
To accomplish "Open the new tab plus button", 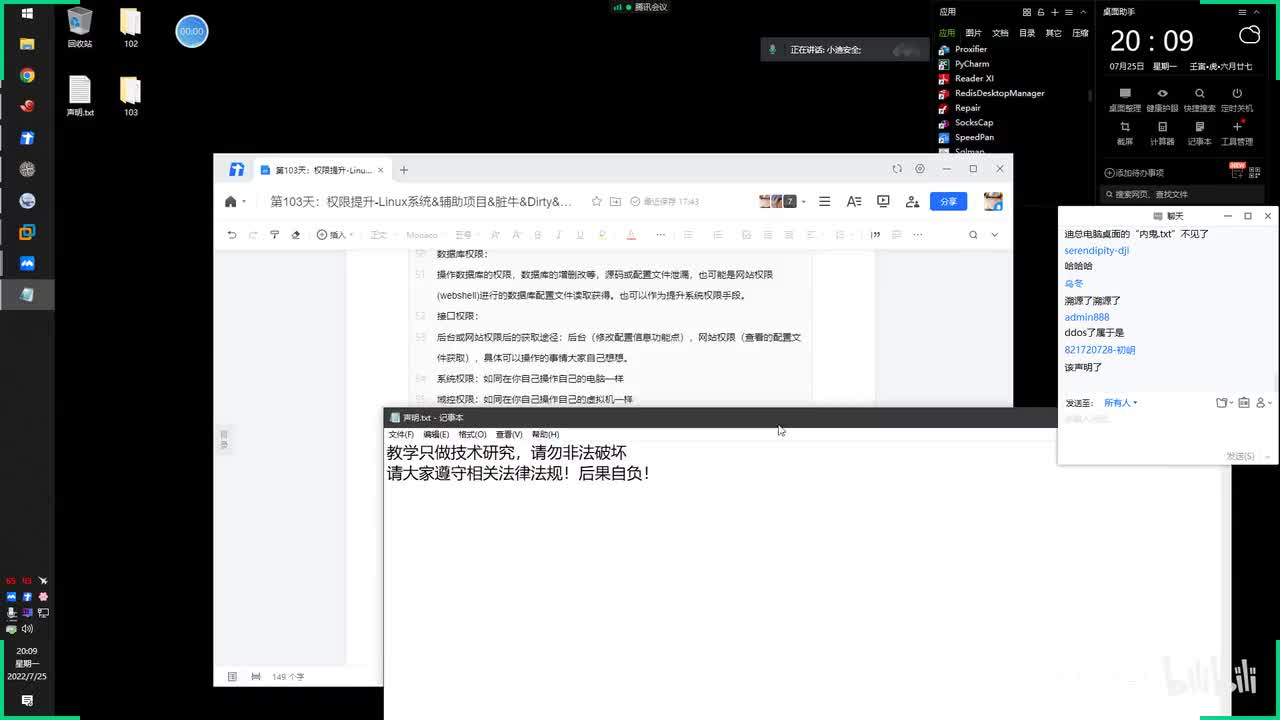I will (404, 170).
